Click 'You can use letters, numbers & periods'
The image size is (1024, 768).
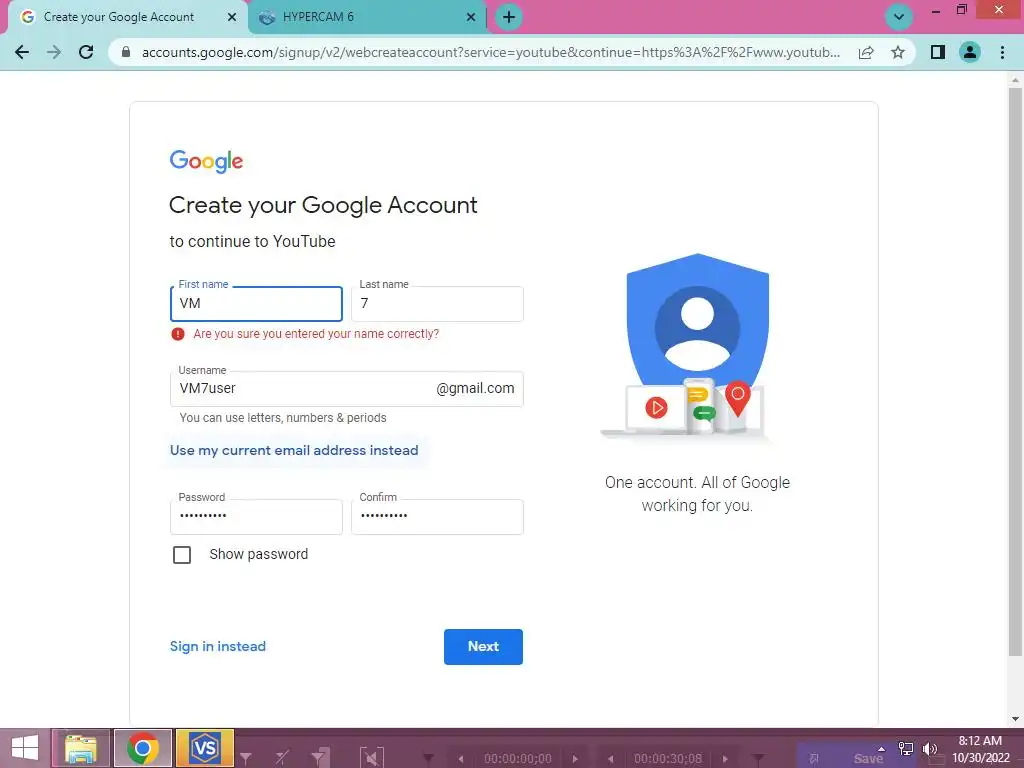[283, 417]
